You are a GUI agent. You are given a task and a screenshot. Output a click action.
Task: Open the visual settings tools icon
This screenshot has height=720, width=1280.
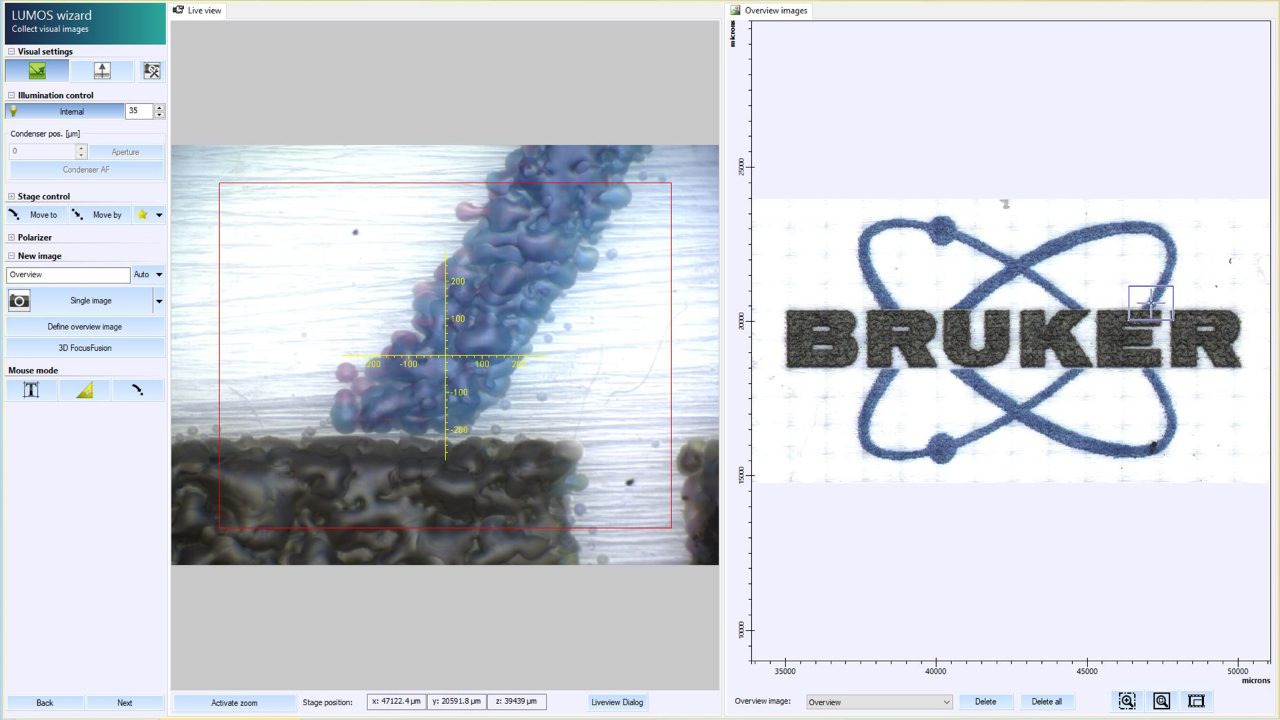coord(151,71)
